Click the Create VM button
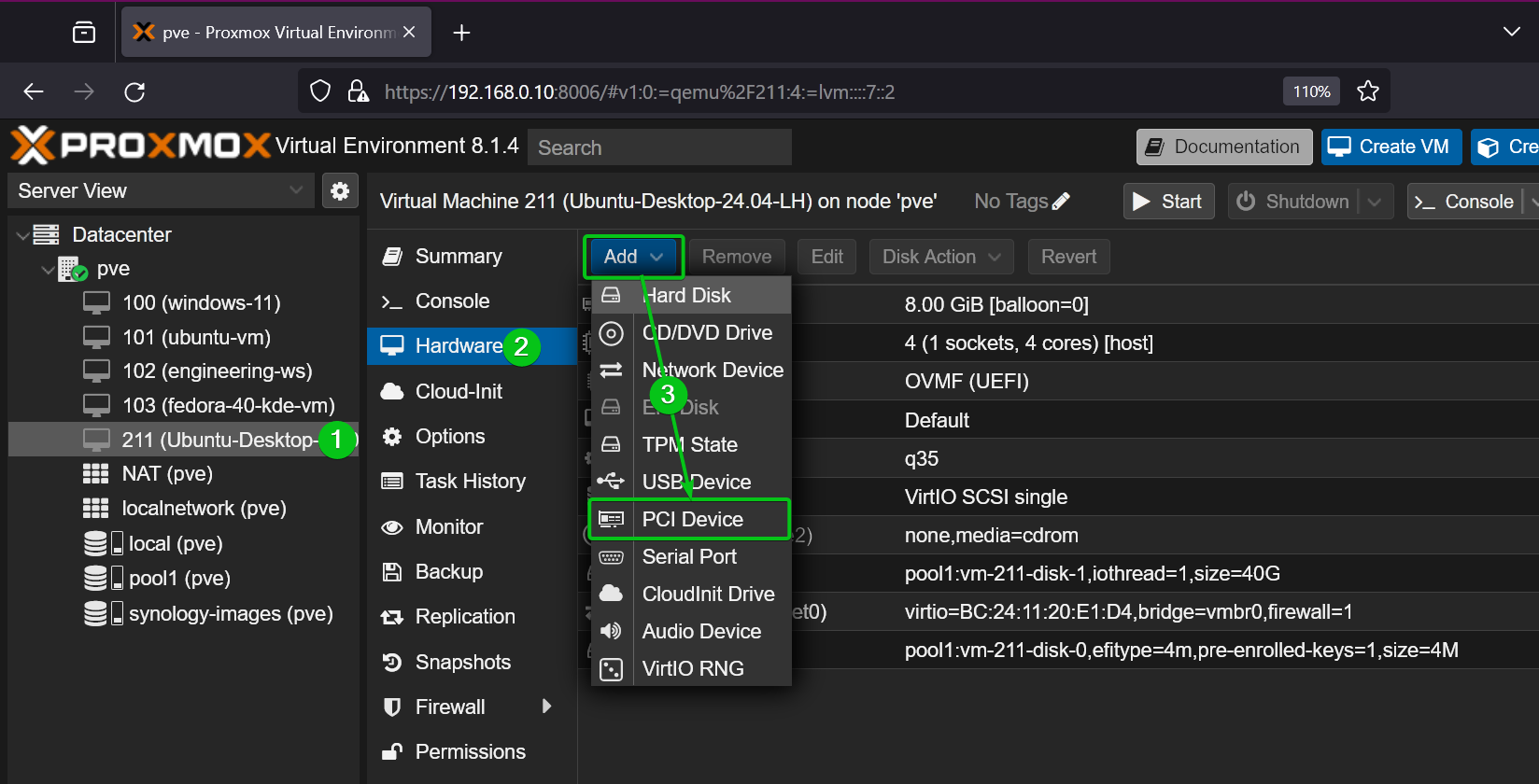Viewport: 1539px width, 784px height. point(1391,147)
